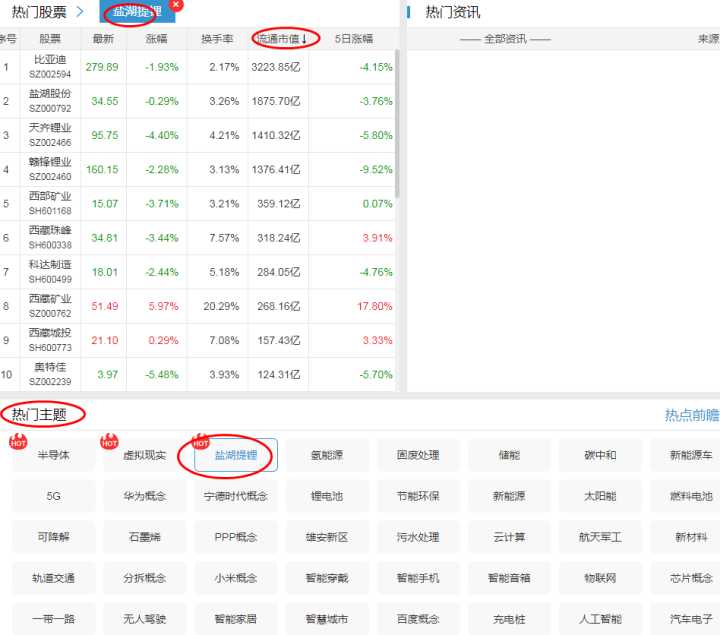Close the 盐湖提锂 filter tag
Screen dimensions: 720x635
pyautogui.click(x=175, y=4)
